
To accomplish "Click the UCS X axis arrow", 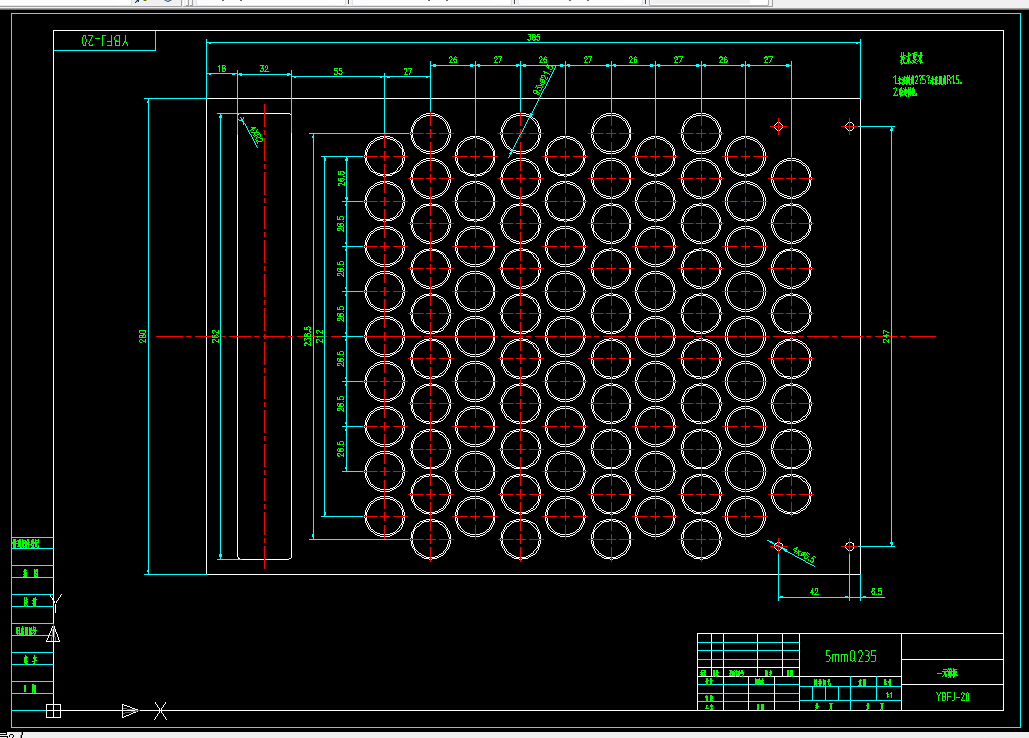I will 130,710.
